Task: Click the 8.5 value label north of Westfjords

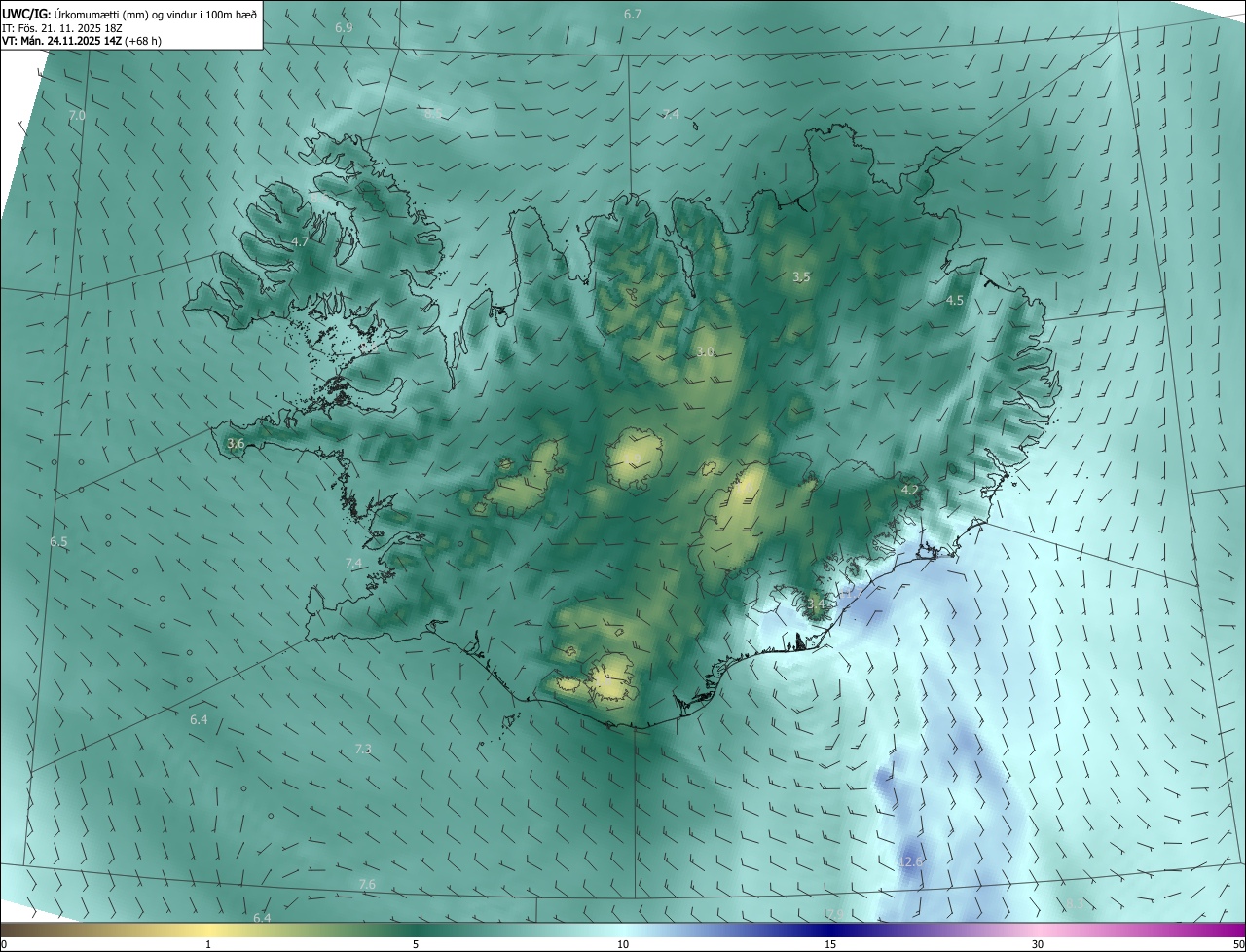Action: tap(432, 113)
